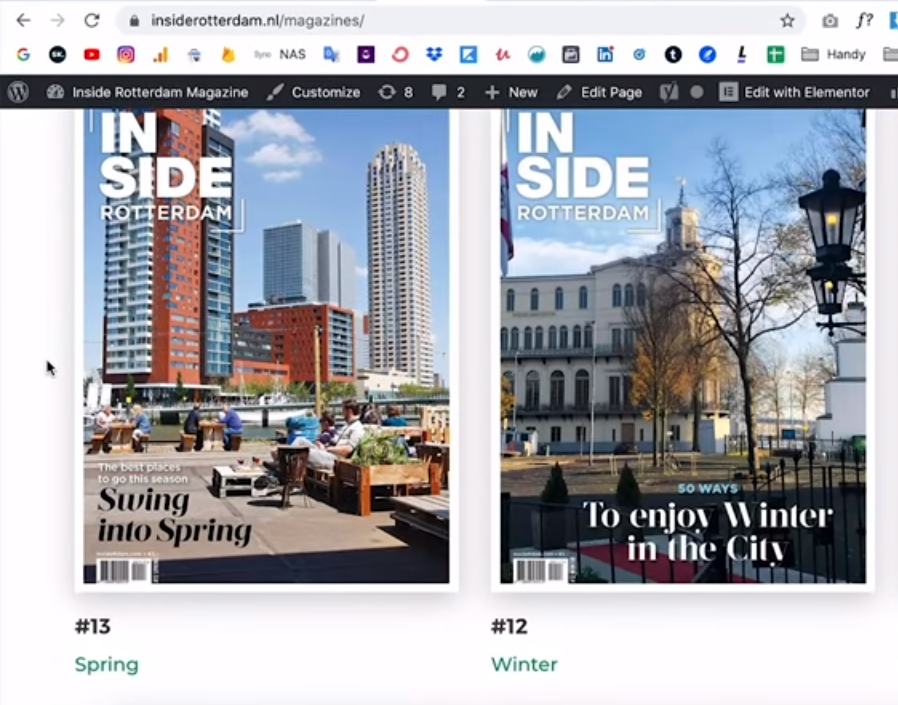Go back to the previous page

[23, 20]
